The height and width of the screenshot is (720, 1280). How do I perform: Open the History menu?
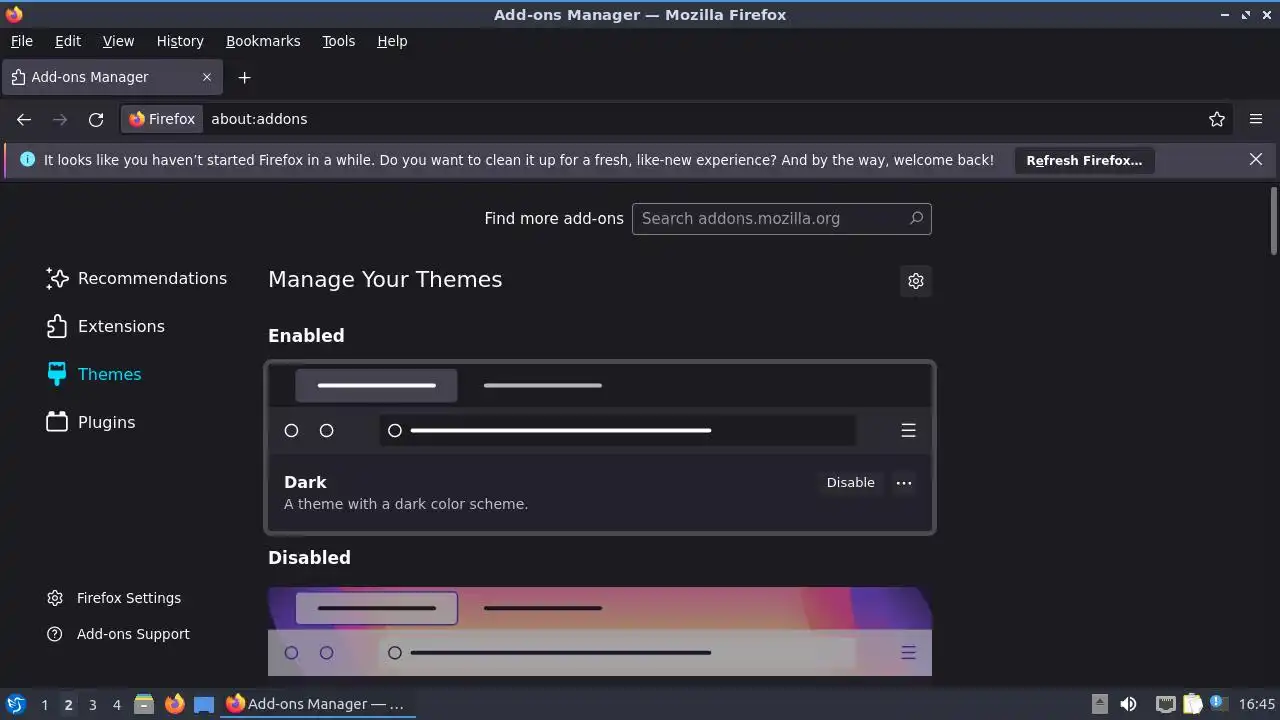point(180,41)
